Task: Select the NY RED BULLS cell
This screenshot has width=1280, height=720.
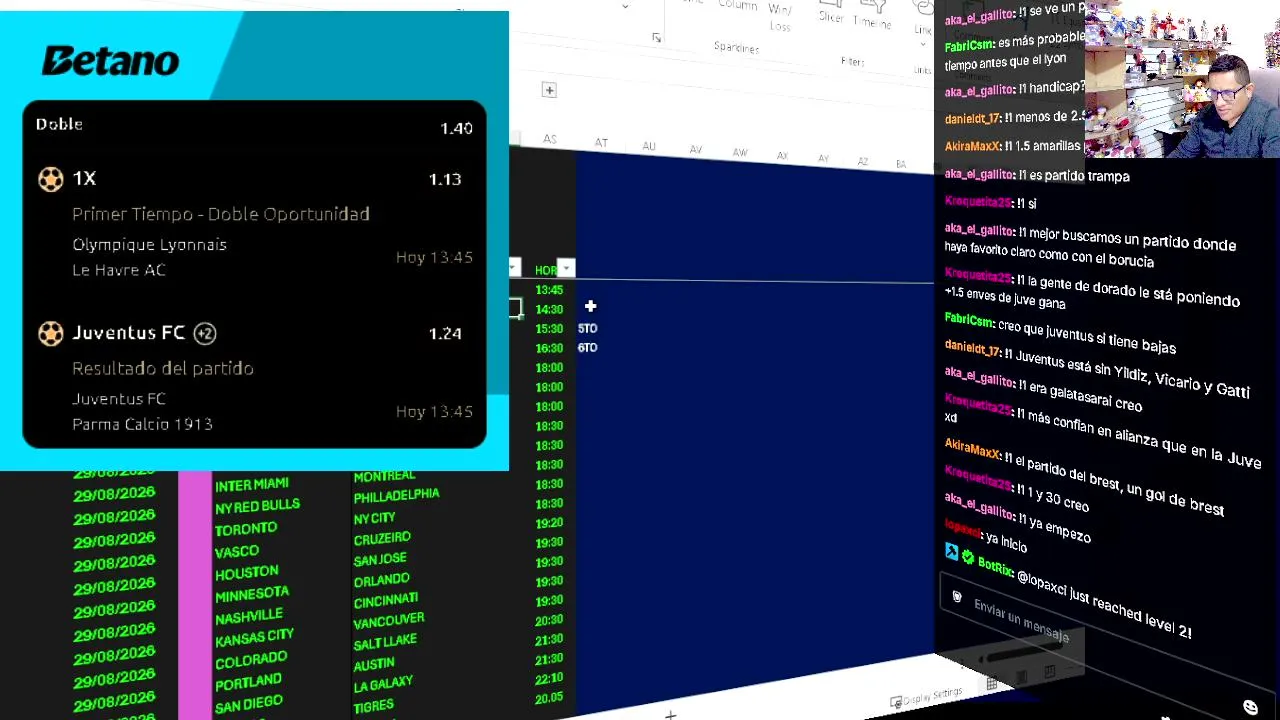Action: point(257,507)
